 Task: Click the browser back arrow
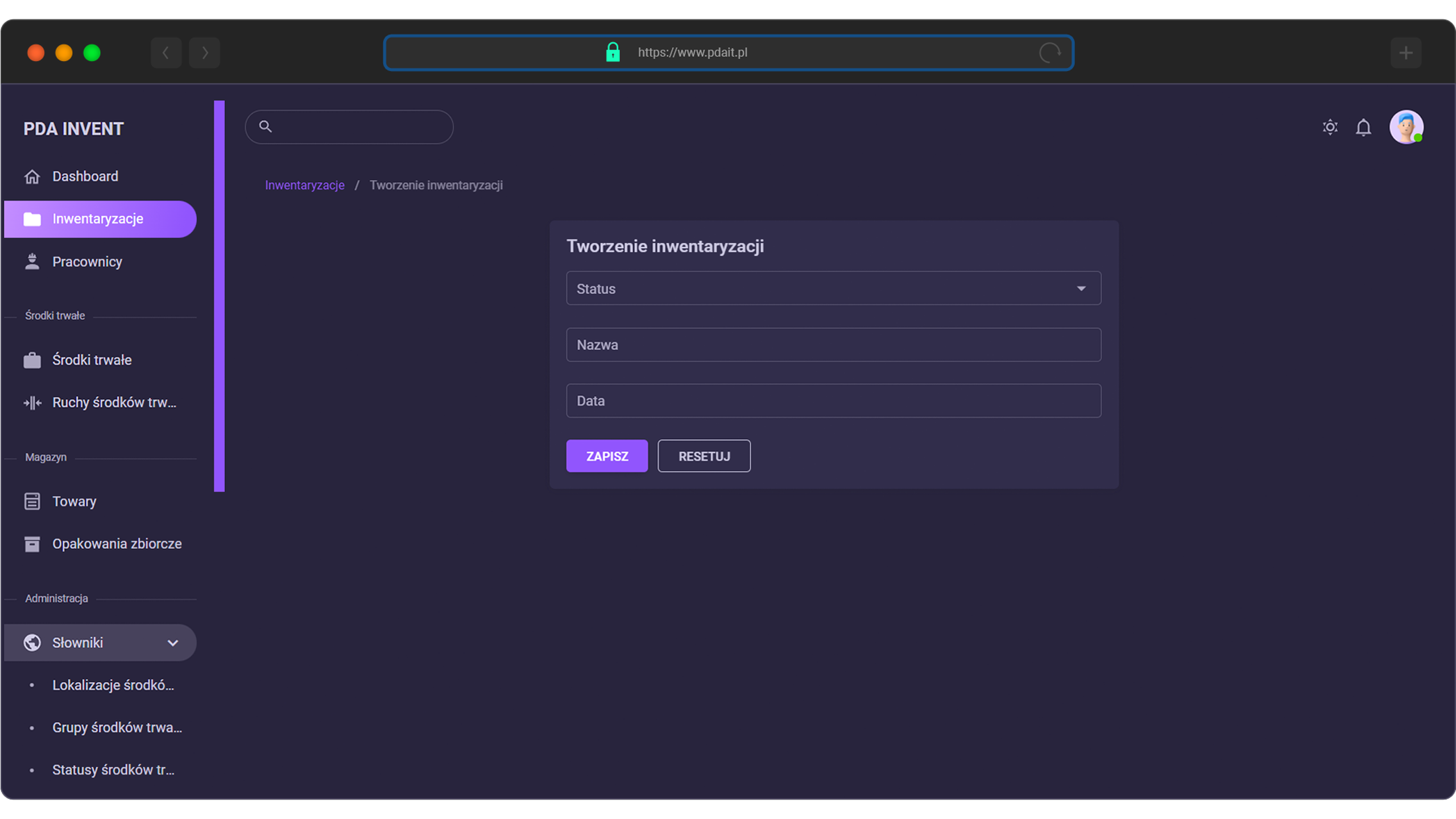click(166, 53)
